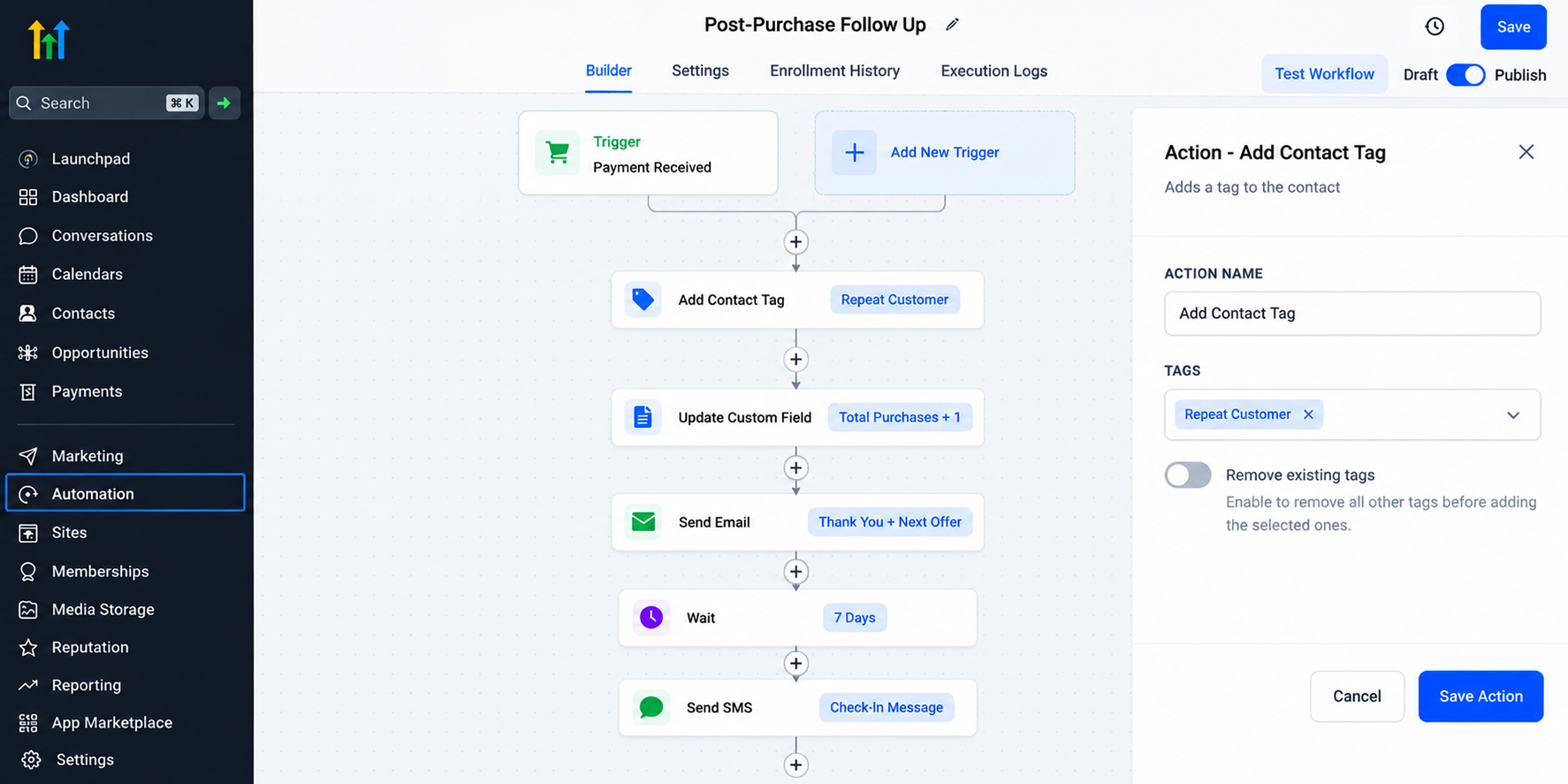This screenshot has width=1568, height=784.
Task: Open the Settings tab of the workflow
Action: [x=700, y=71]
